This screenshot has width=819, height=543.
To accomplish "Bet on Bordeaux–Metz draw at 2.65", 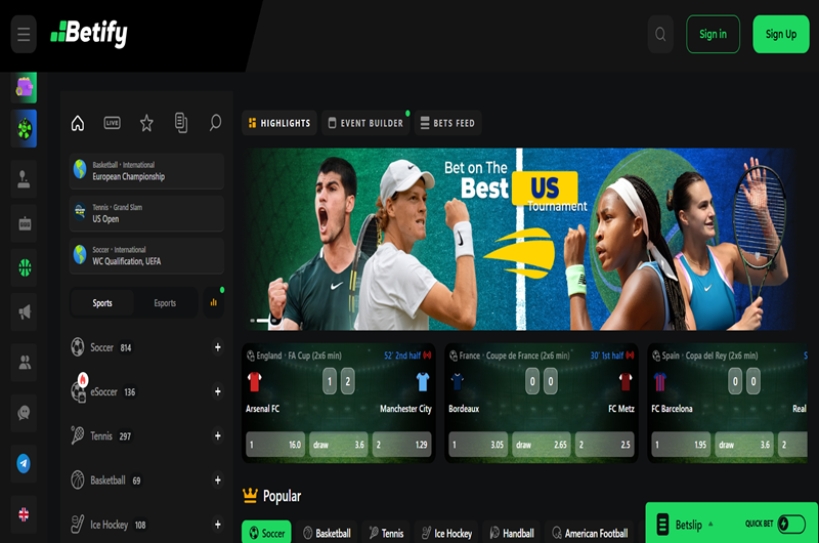I will click(541, 444).
